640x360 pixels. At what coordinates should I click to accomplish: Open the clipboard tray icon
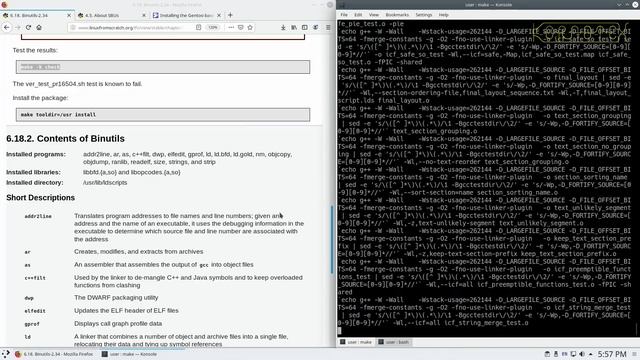click(547, 354)
